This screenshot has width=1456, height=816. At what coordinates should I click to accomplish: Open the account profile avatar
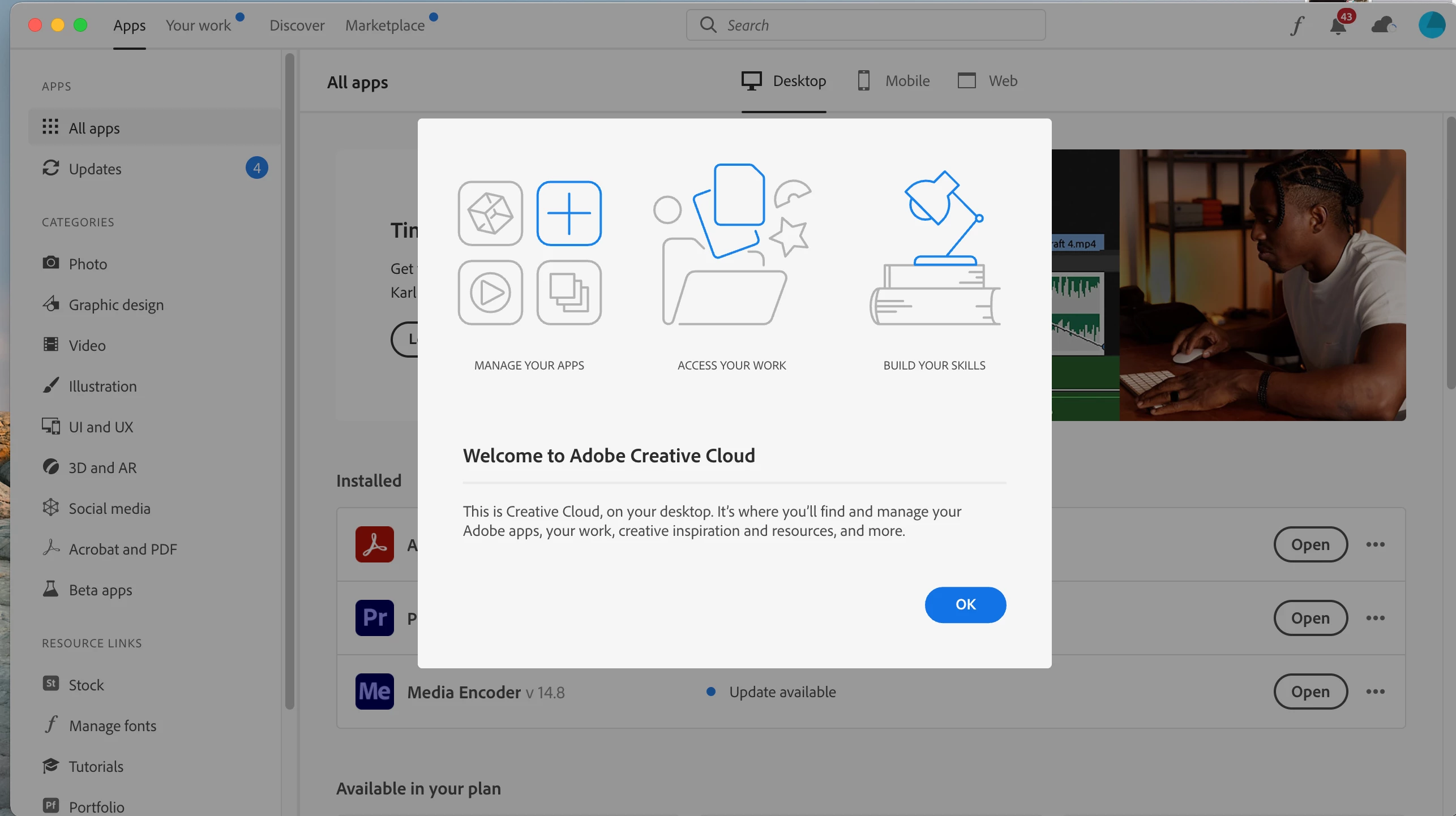1431,25
